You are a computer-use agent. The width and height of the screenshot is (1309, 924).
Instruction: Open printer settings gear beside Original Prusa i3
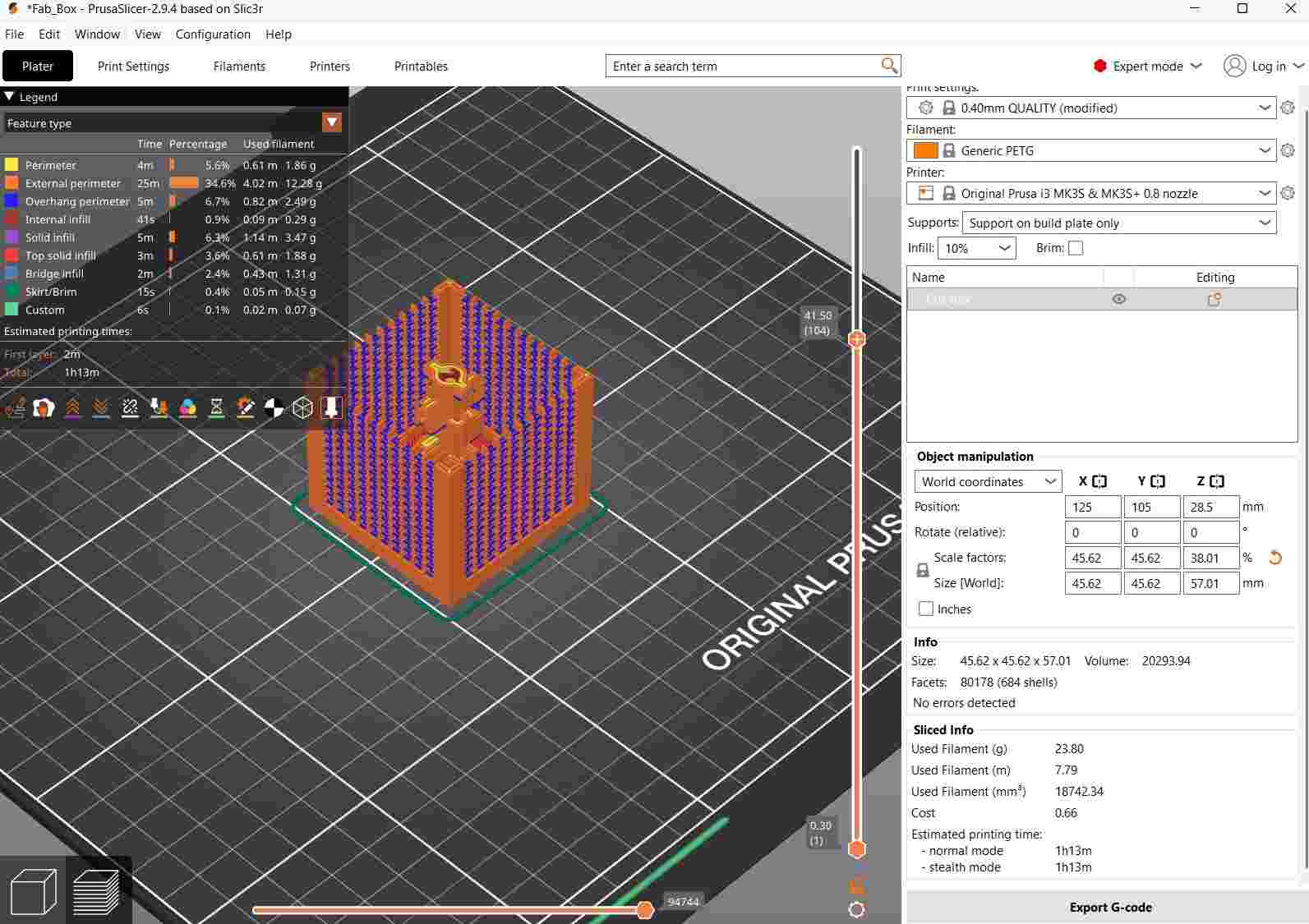pos(1288,193)
